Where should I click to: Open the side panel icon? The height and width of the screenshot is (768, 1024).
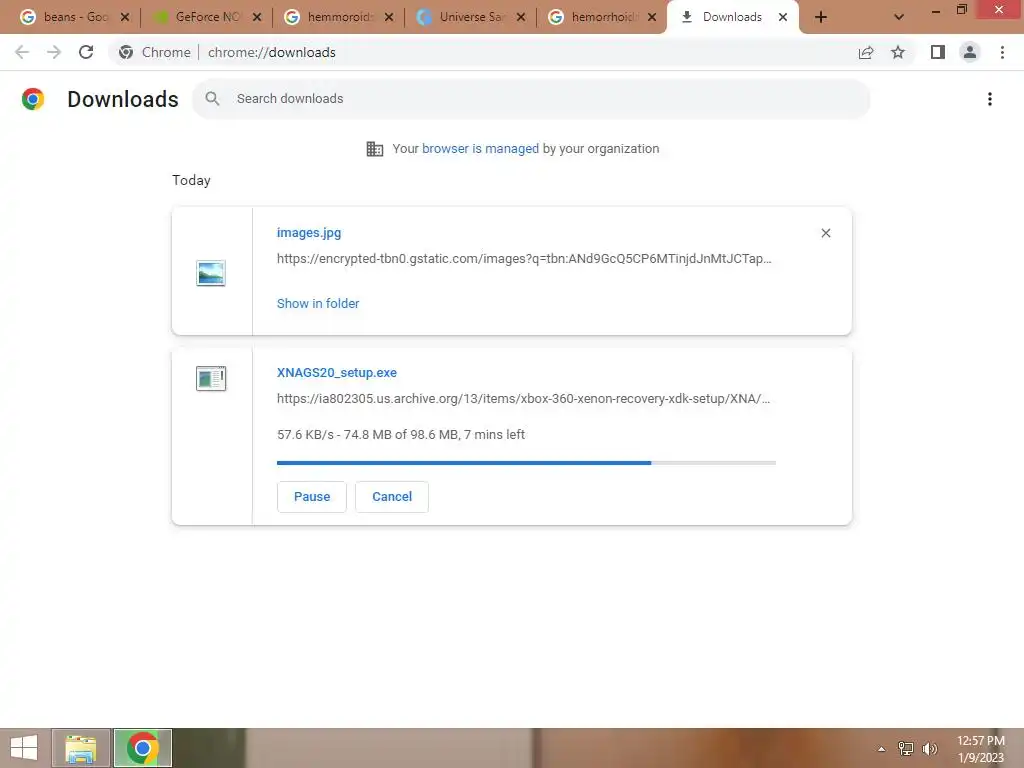tap(938, 52)
